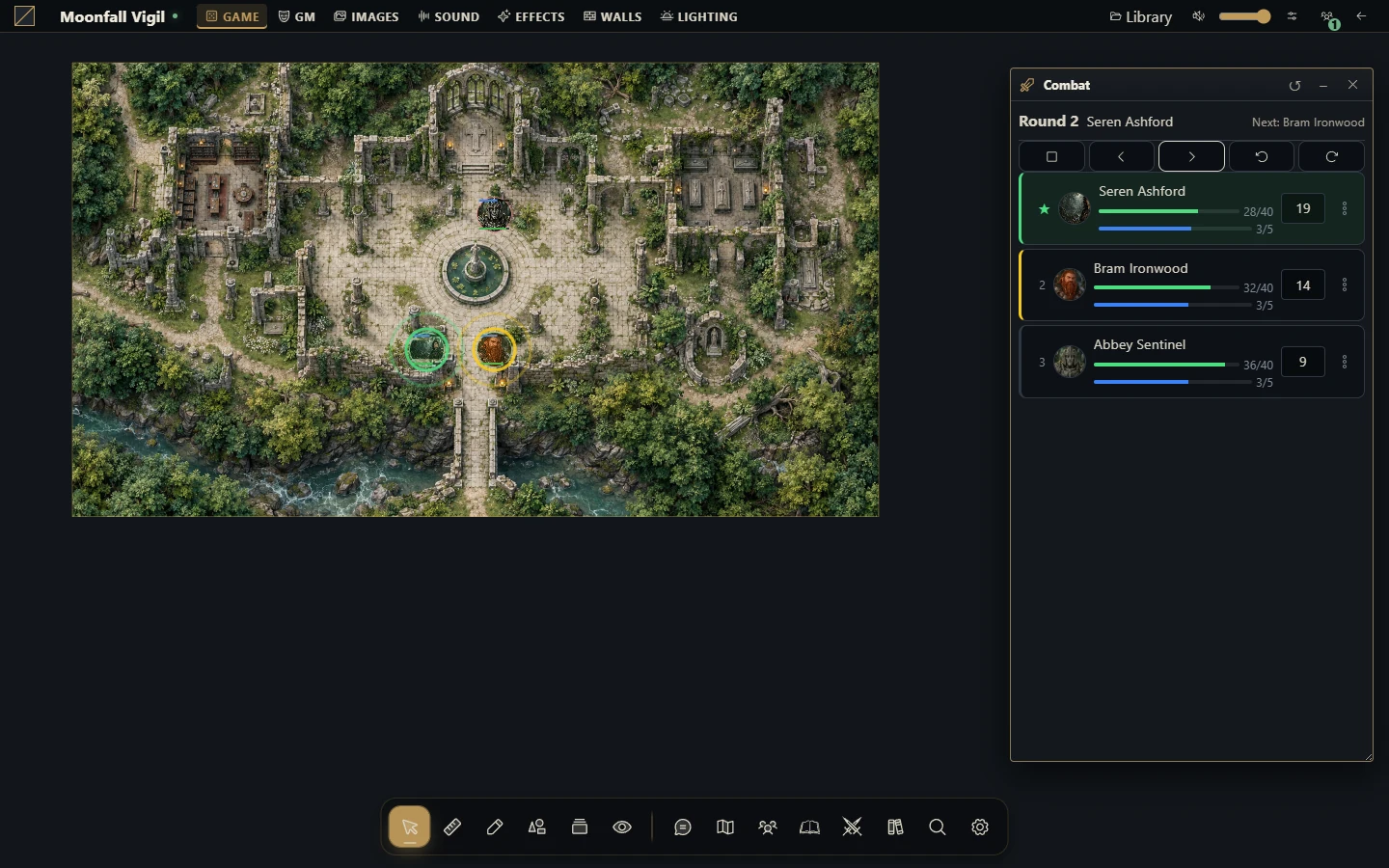The width and height of the screenshot is (1389, 868).
Task: Open the SOUND tab
Action: pos(449,16)
